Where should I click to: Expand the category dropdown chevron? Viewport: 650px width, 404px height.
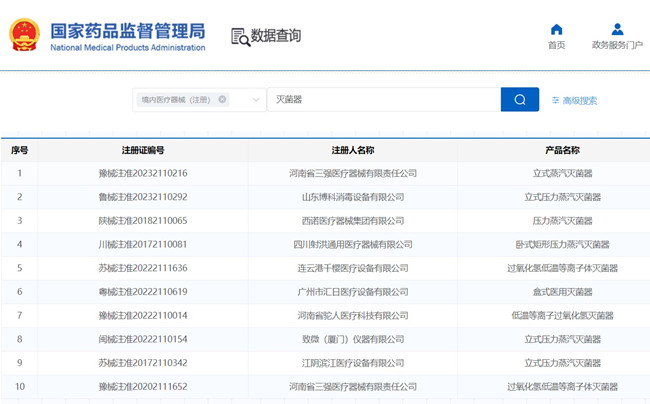[x=256, y=99]
